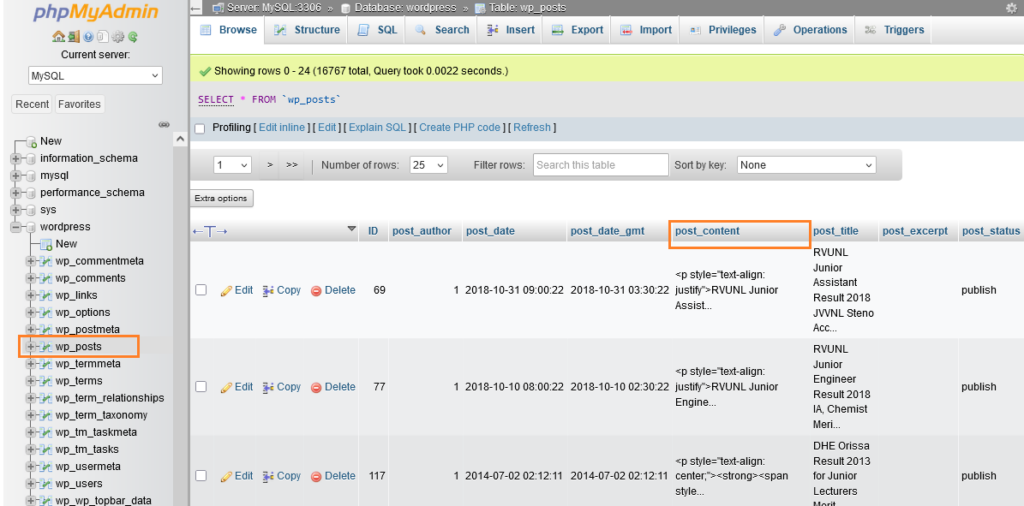Open the Export tab

(x=577, y=30)
